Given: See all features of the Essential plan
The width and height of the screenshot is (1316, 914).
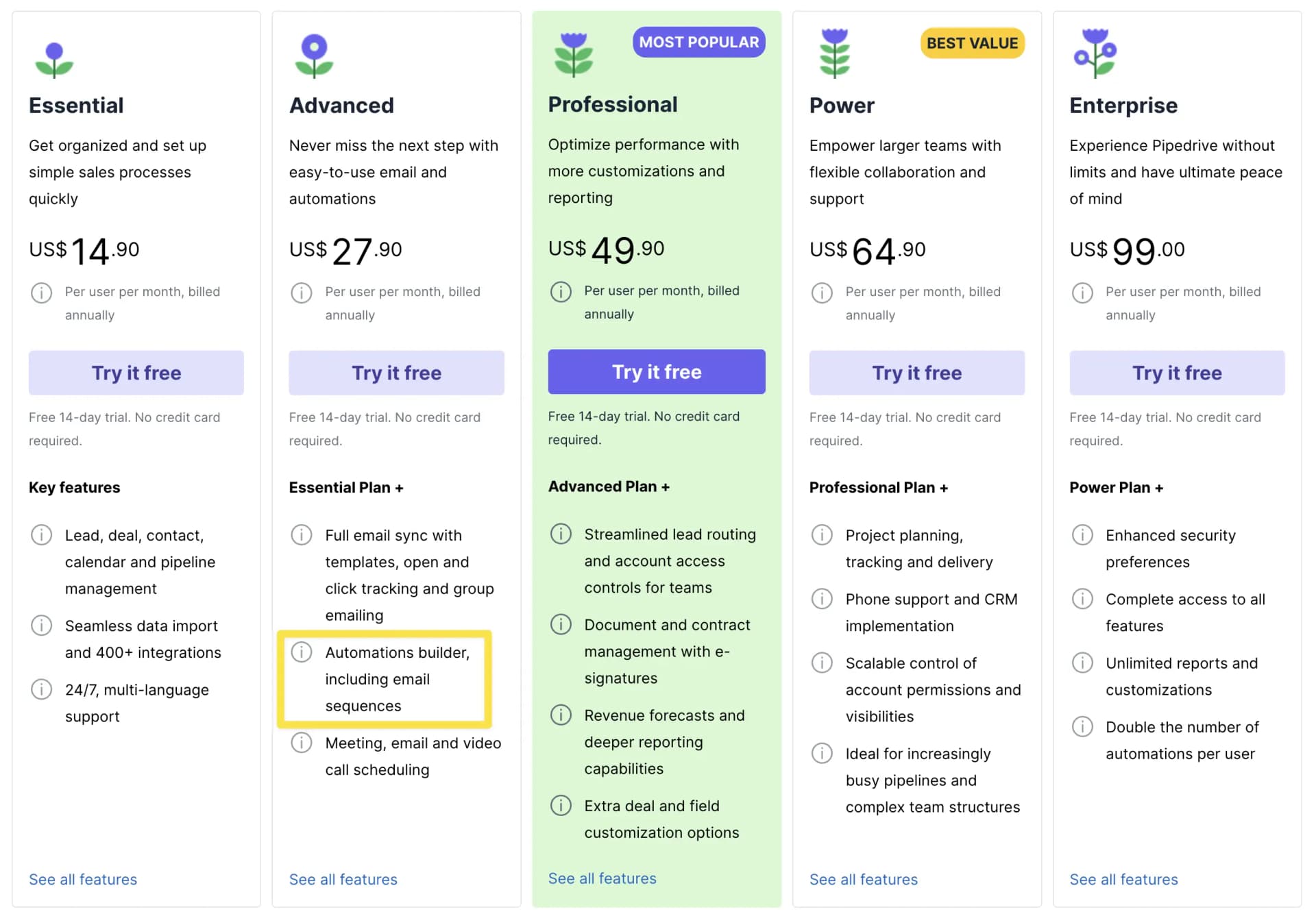Looking at the screenshot, I should click(x=83, y=879).
